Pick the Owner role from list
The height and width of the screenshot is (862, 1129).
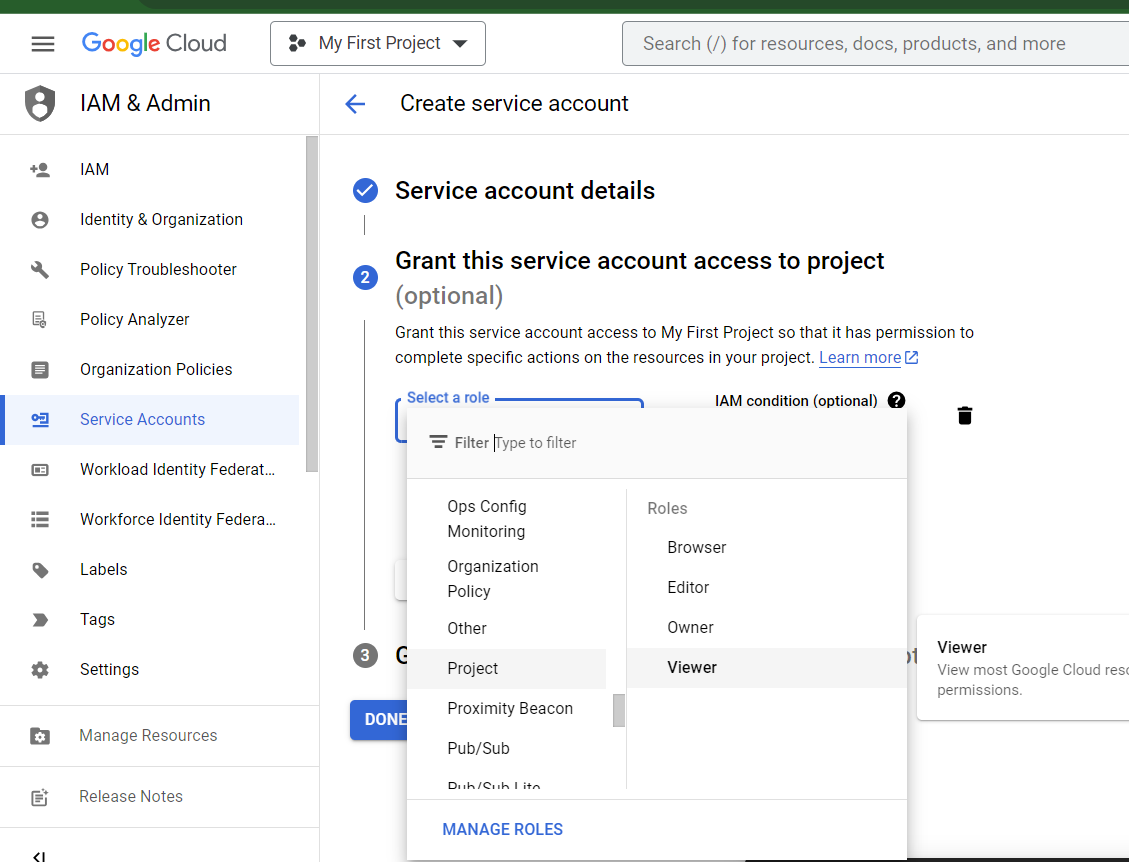tap(690, 627)
